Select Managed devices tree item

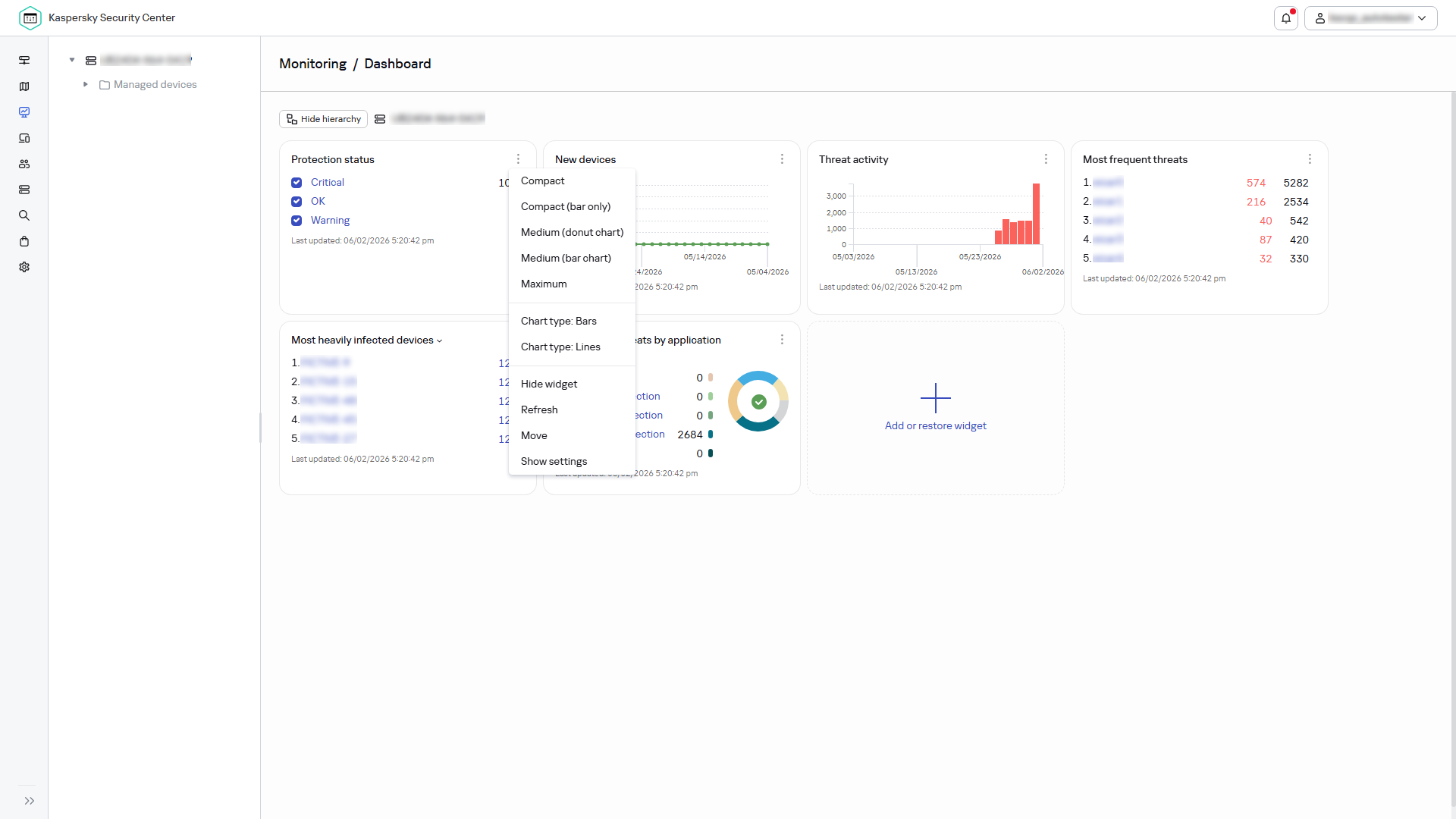tap(155, 85)
